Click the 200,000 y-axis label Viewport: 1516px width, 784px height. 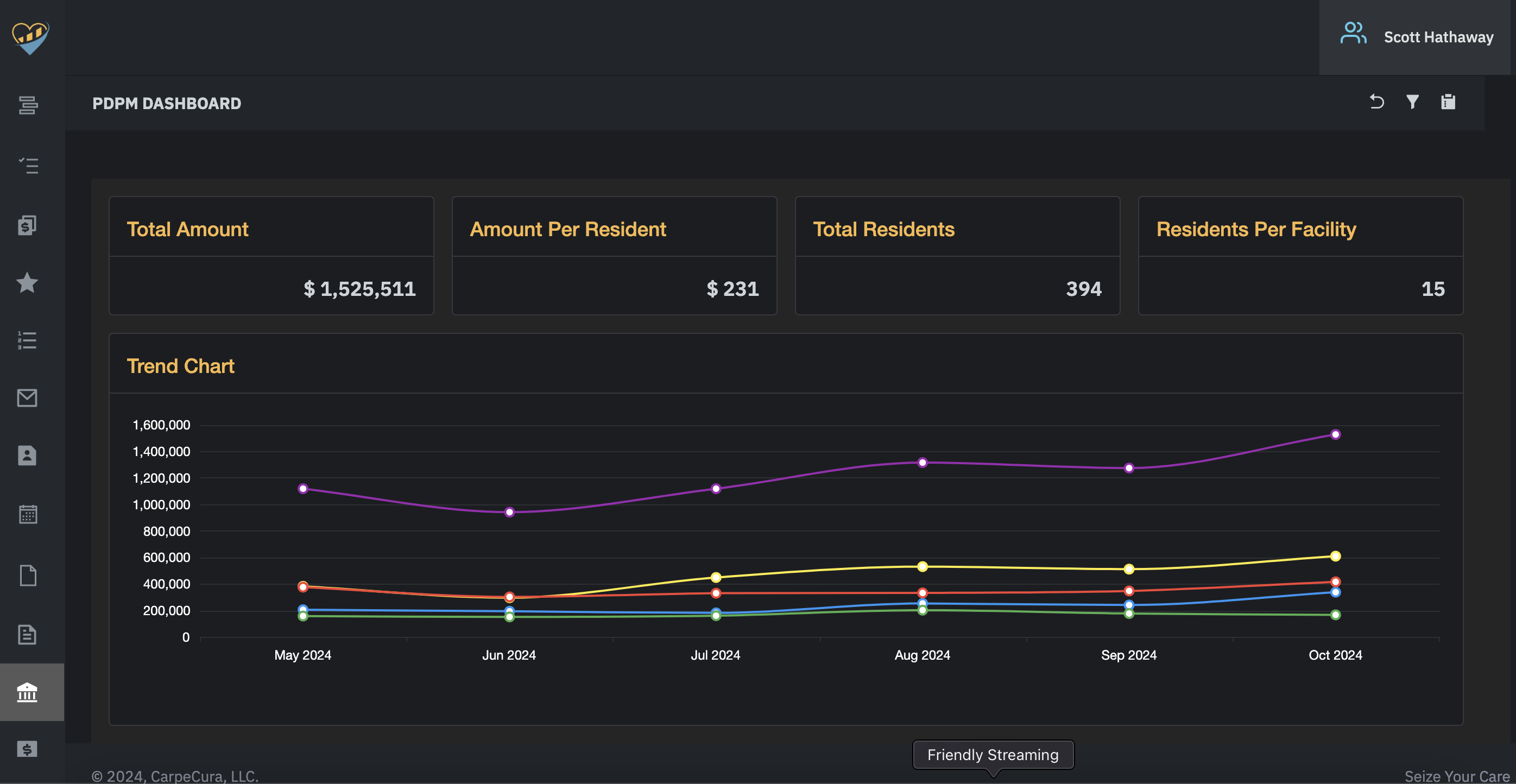tap(167, 610)
